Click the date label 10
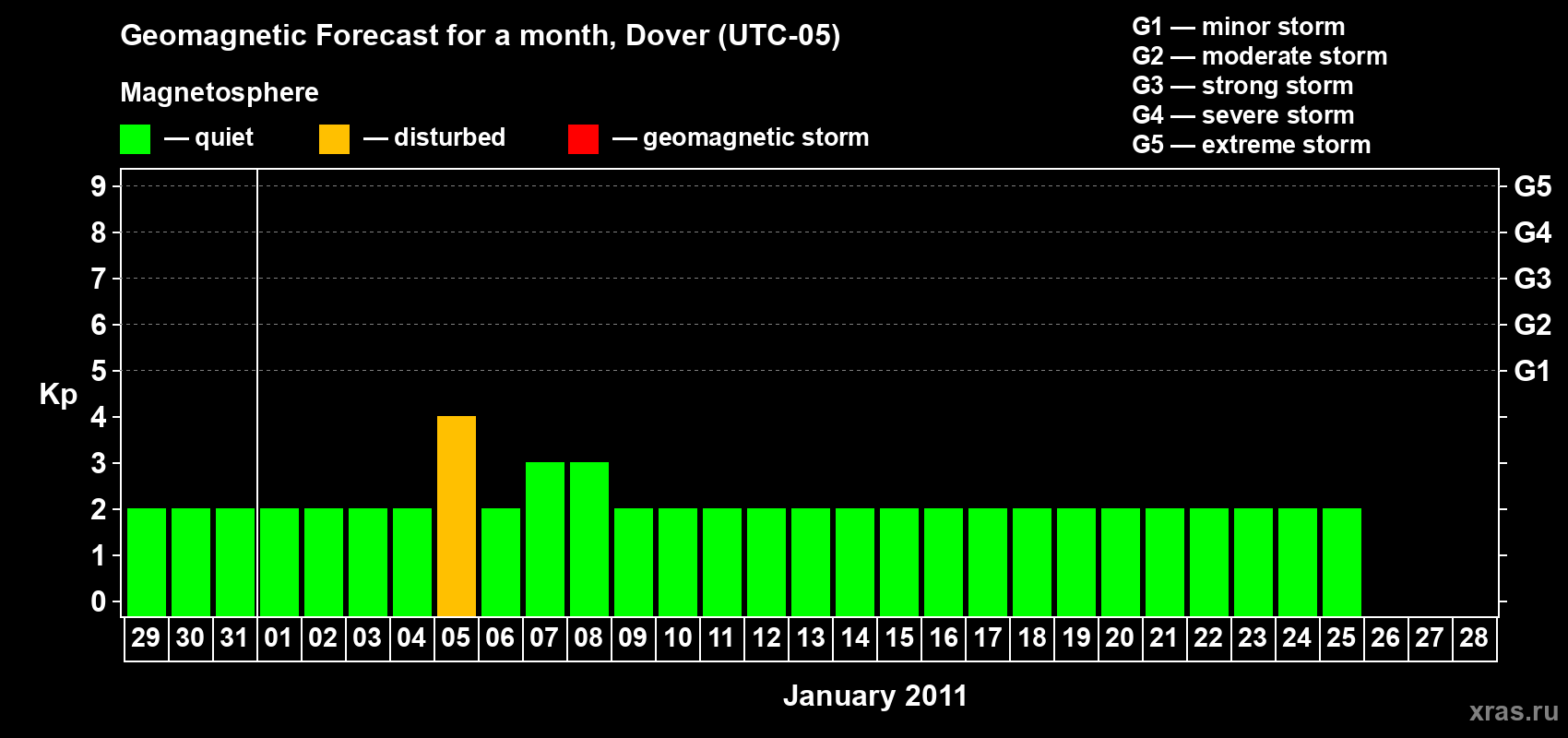 (x=678, y=637)
